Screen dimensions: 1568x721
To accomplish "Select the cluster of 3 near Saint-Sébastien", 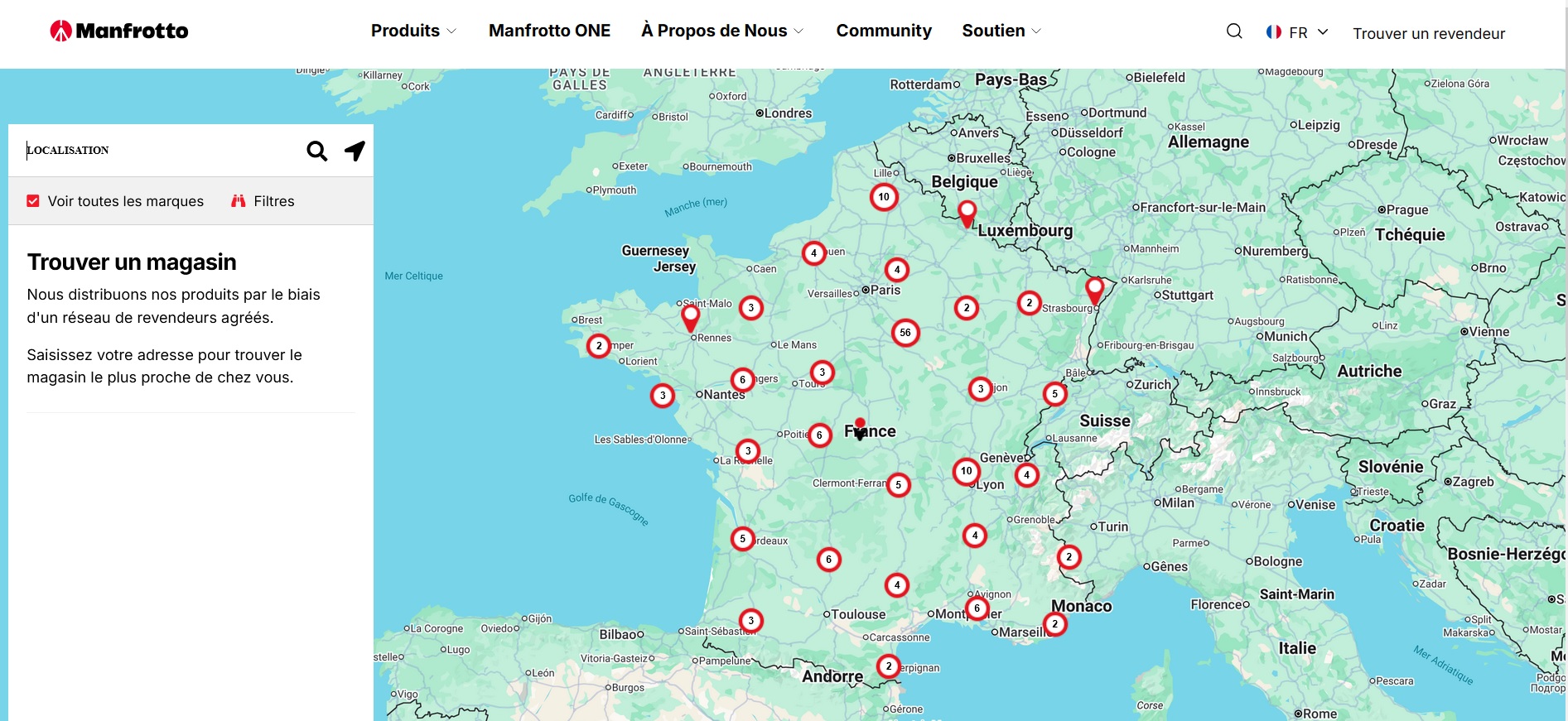I will click(751, 621).
